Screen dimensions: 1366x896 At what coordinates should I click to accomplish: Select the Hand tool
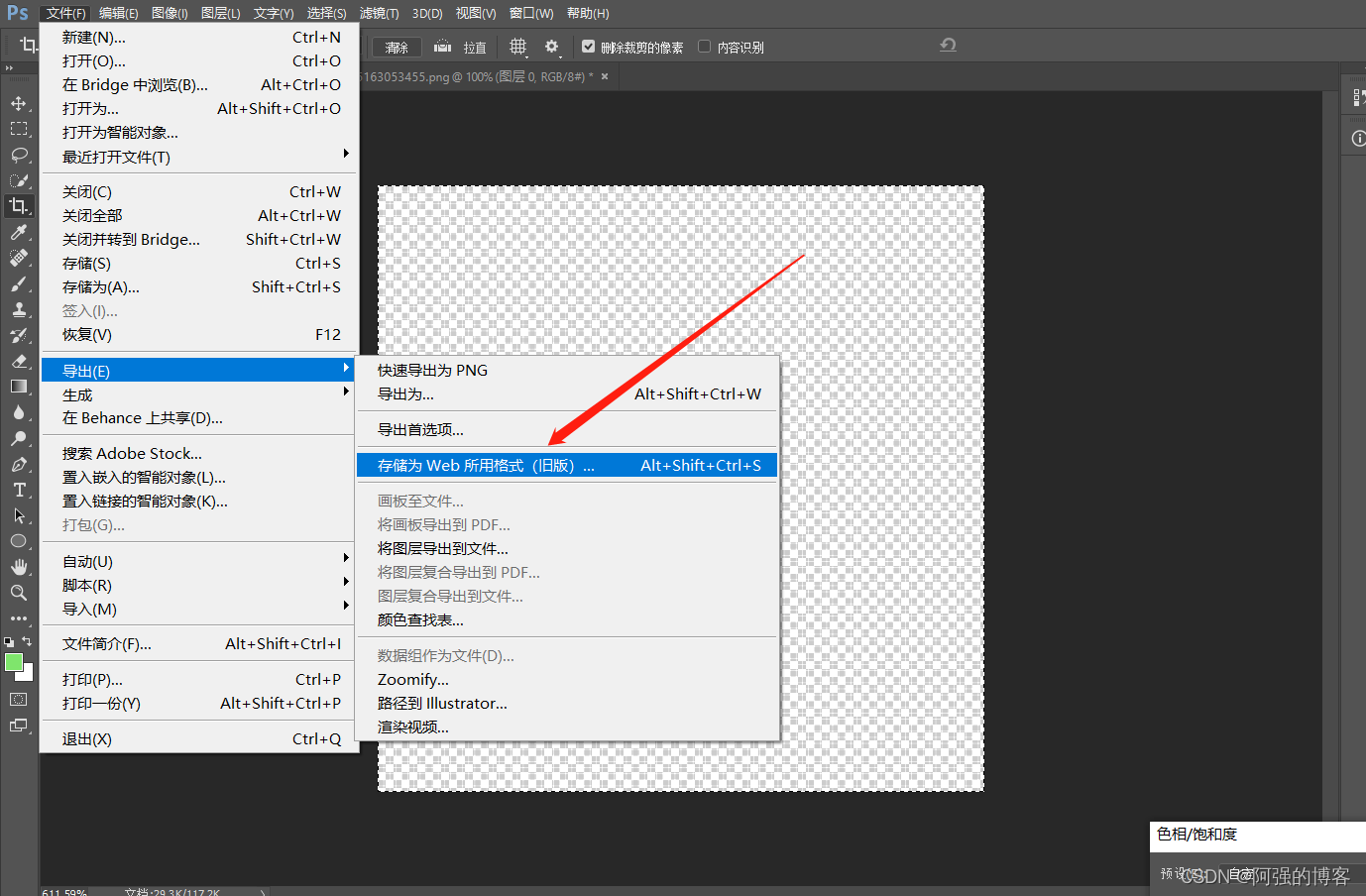point(19,567)
